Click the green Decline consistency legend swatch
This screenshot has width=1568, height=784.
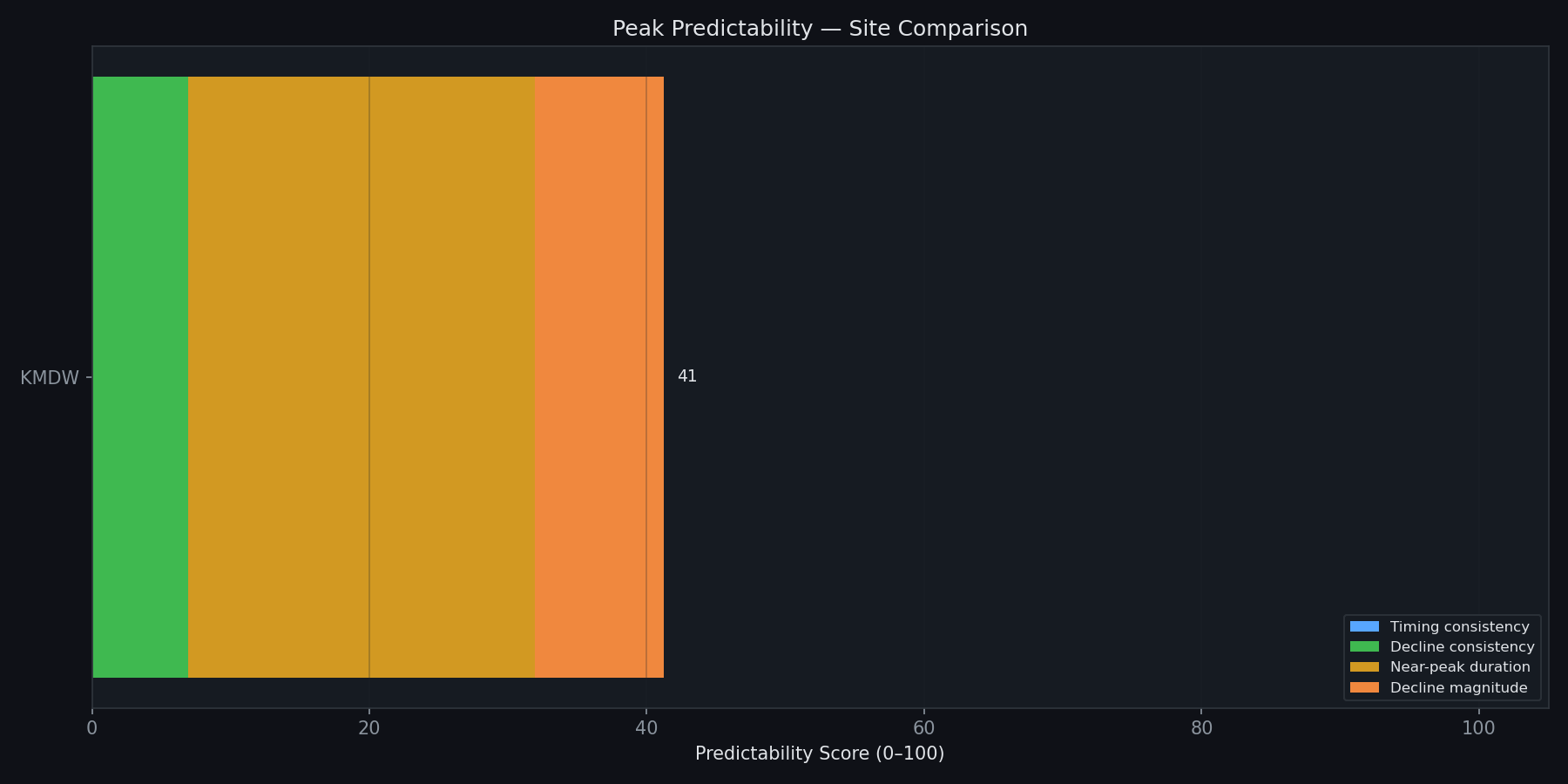coord(1364,646)
